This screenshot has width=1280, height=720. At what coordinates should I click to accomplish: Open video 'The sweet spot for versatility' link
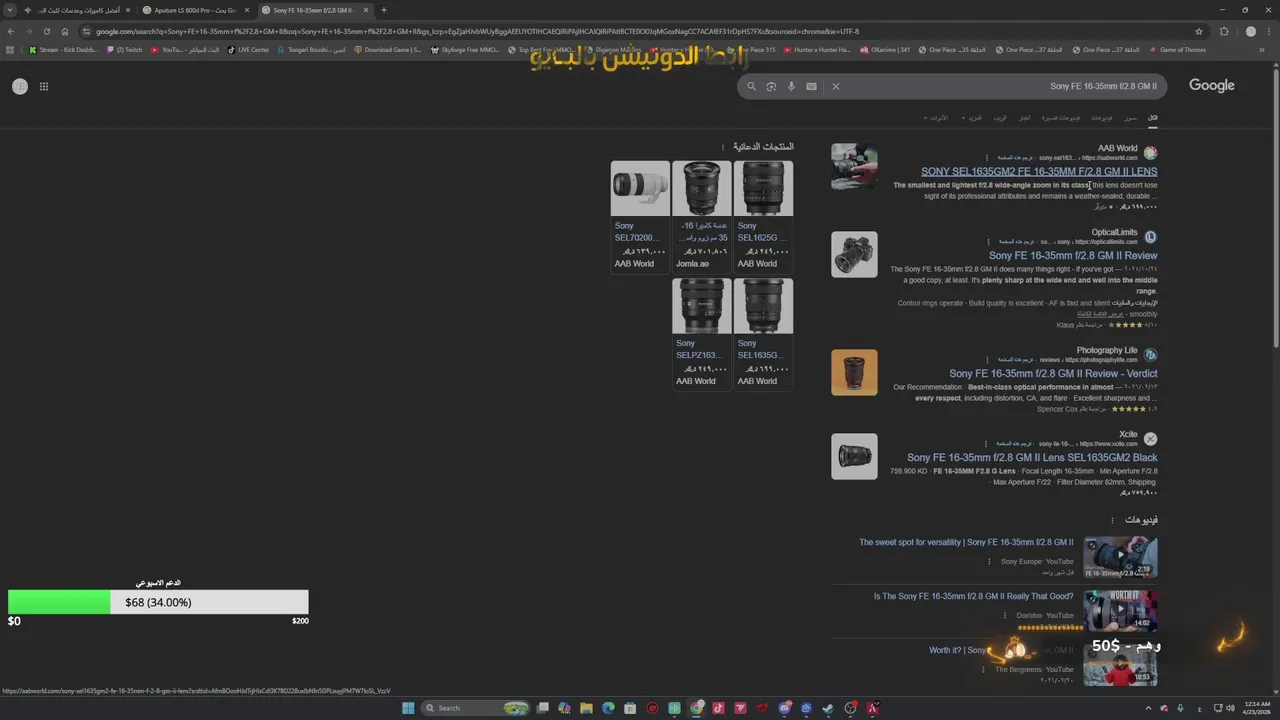(x=966, y=542)
